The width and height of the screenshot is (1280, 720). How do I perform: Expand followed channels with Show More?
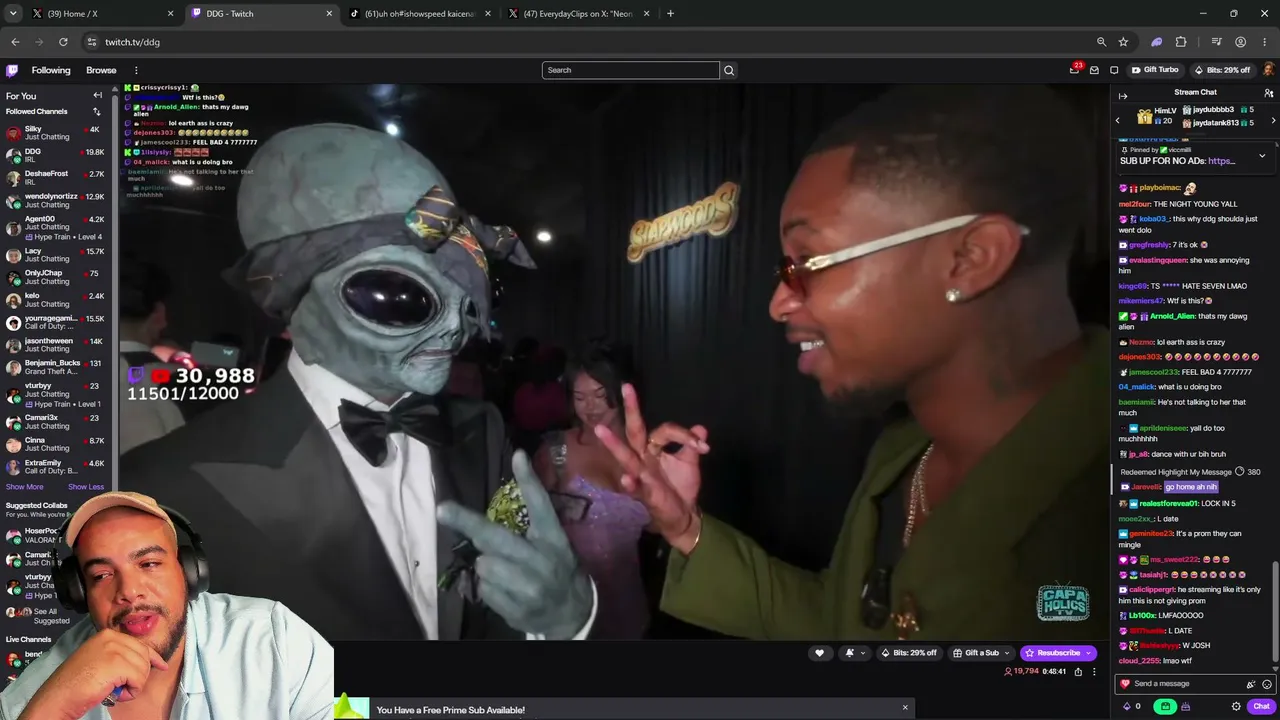(25, 487)
